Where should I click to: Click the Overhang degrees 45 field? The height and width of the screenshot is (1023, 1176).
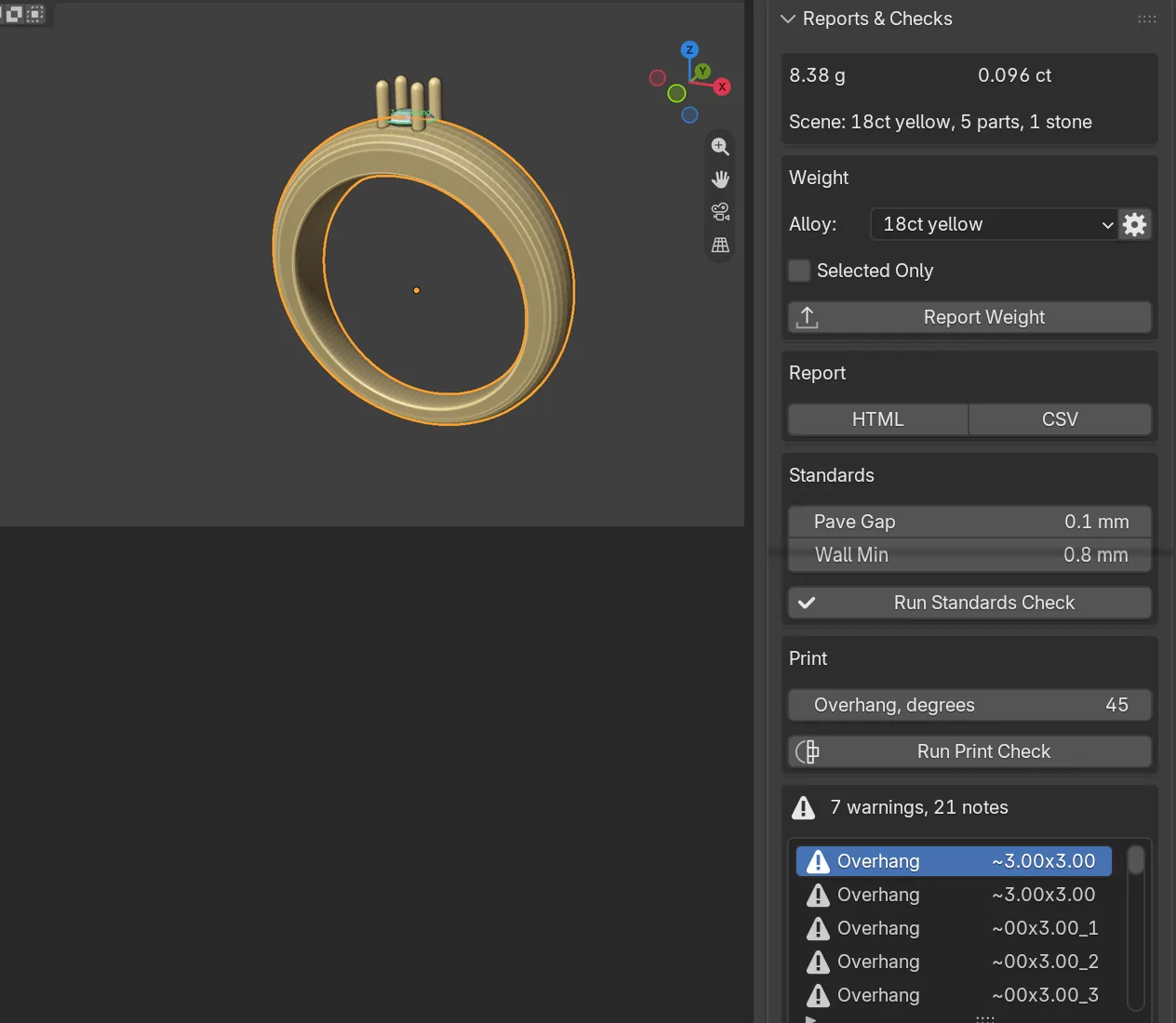coord(969,705)
